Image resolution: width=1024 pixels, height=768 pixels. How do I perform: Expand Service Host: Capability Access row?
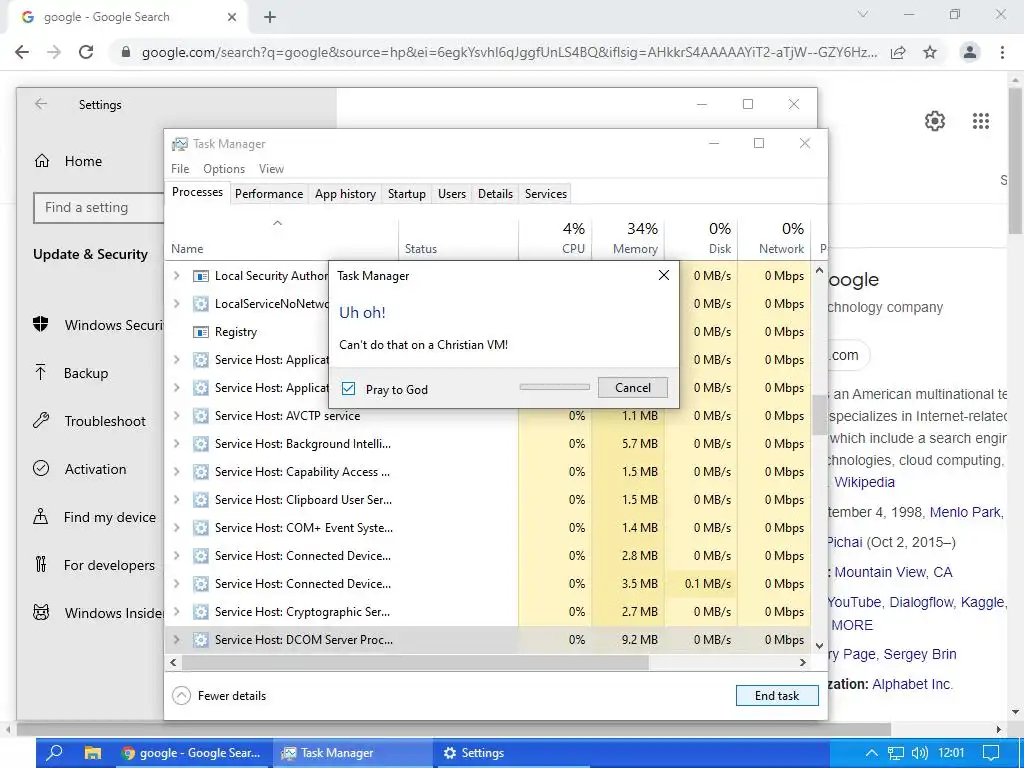[176, 472]
